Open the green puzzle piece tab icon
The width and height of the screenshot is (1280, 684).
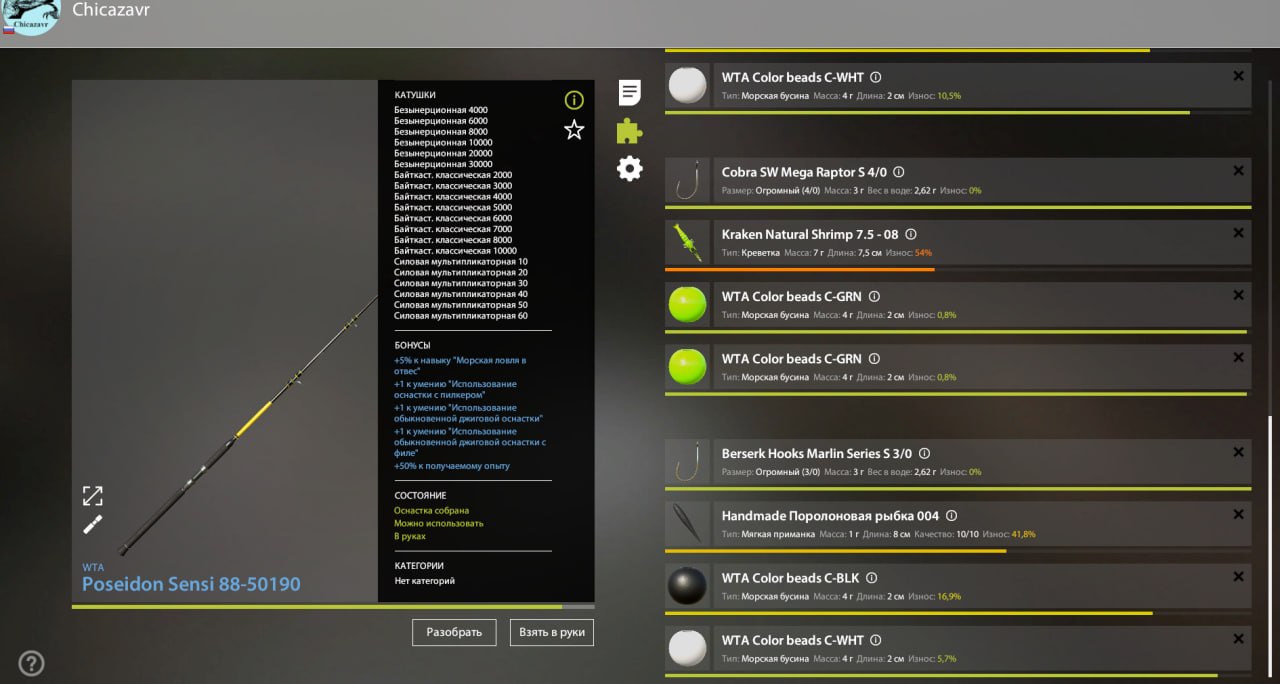click(629, 131)
